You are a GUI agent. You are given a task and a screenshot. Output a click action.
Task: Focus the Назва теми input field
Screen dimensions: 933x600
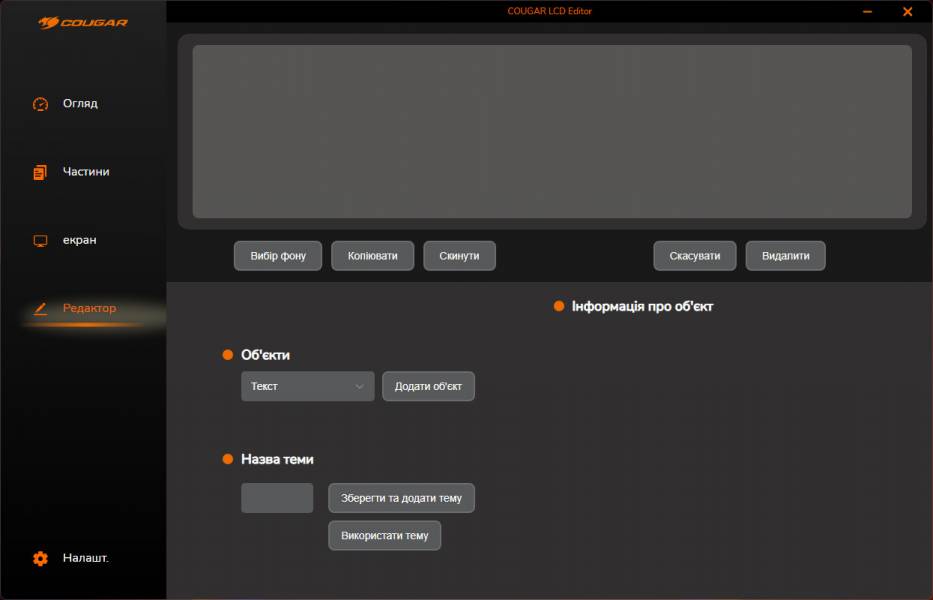pos(277,498)
